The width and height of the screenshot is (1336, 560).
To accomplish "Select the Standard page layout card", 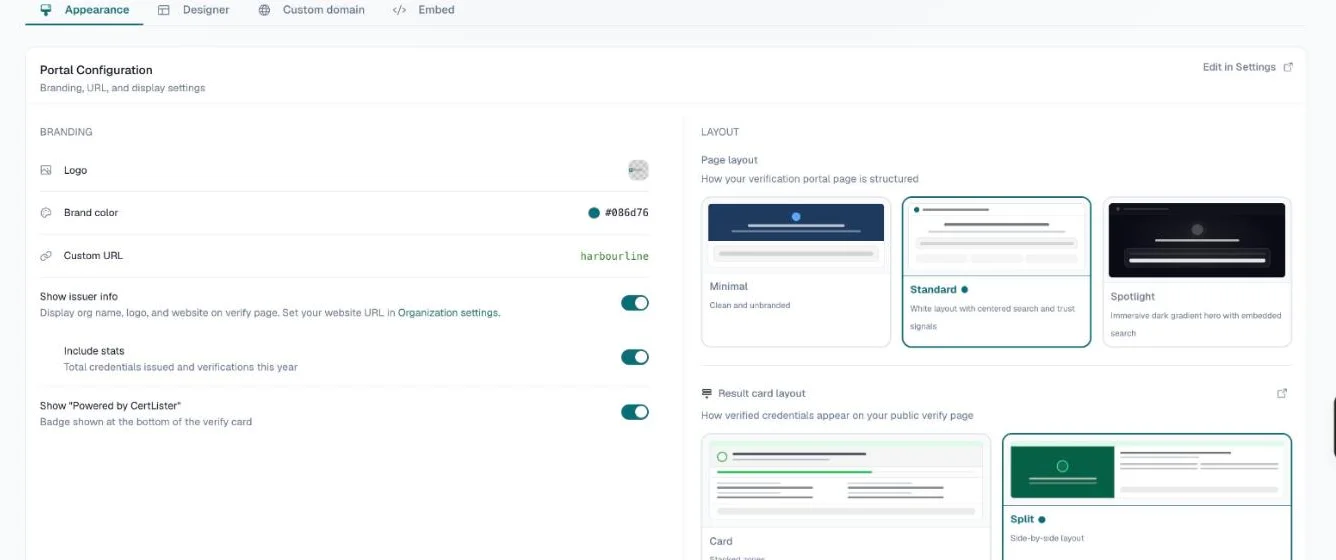I will (x=996, y=272).
